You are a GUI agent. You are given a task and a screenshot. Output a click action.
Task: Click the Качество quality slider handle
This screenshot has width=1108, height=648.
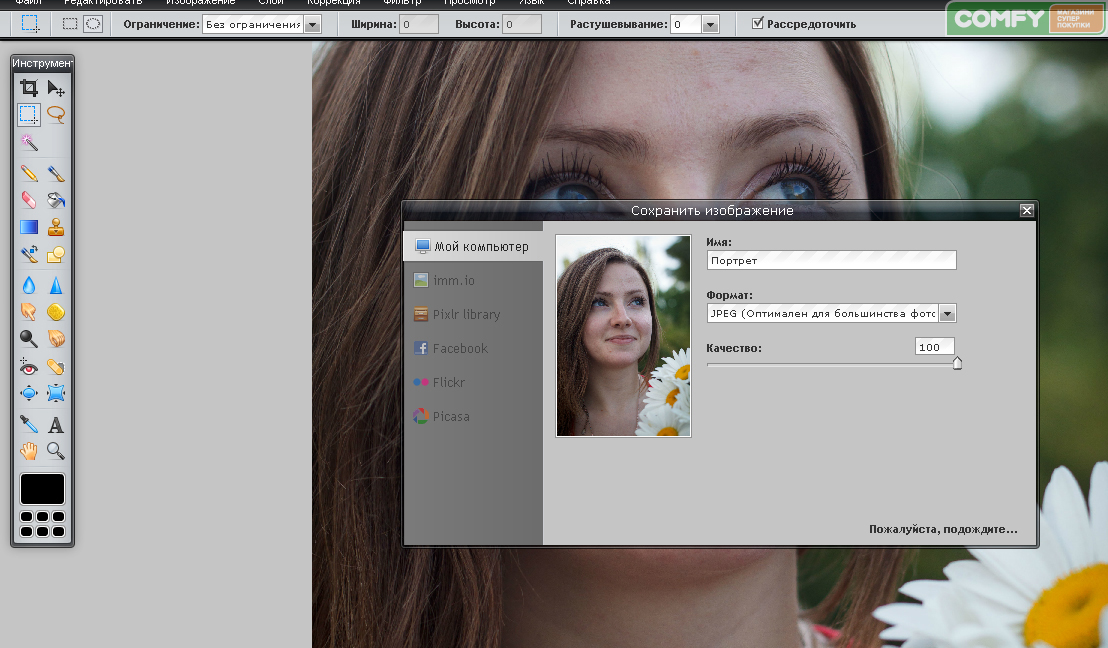[x=957, y=363]
